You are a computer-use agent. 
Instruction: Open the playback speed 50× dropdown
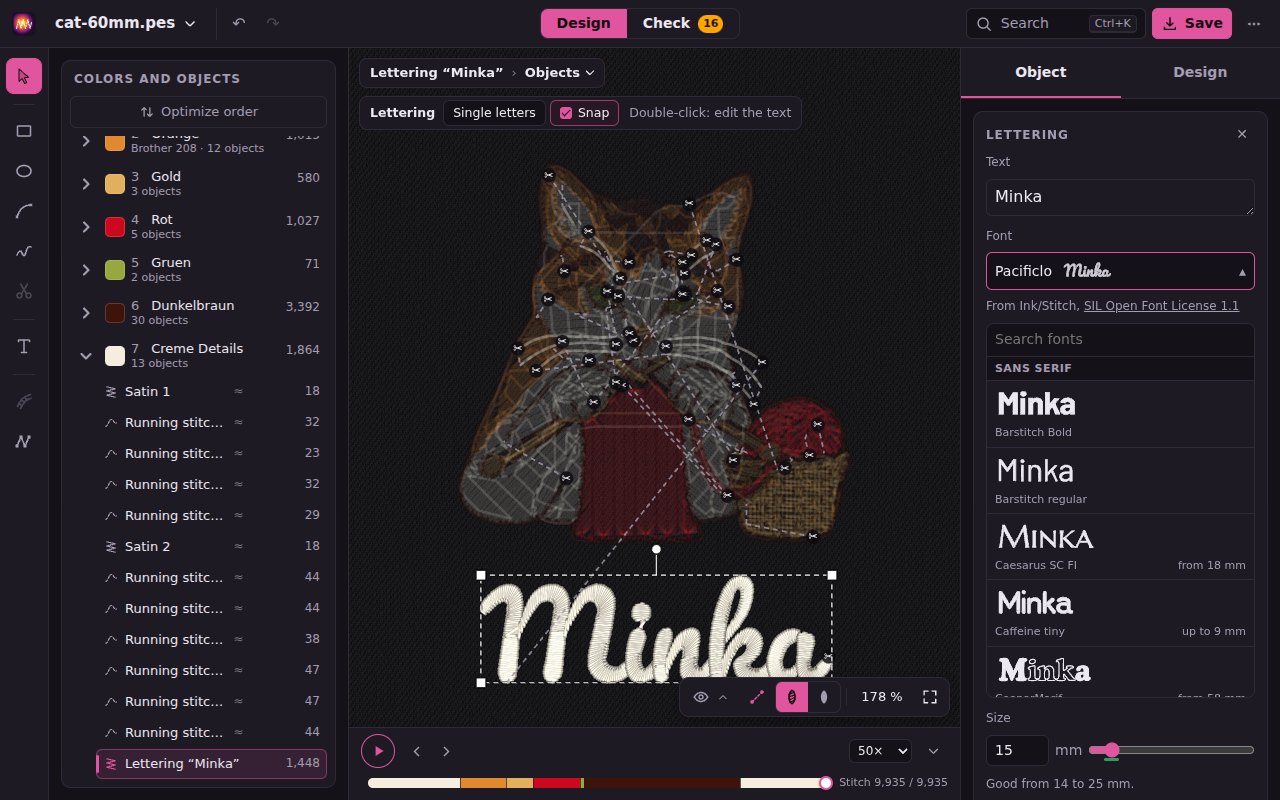pos(880,751)
